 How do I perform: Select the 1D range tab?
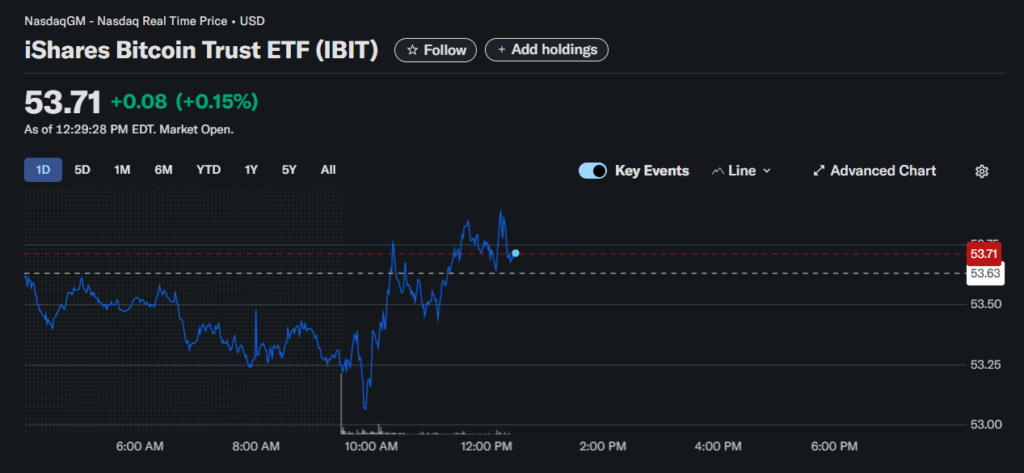point(43,170)
